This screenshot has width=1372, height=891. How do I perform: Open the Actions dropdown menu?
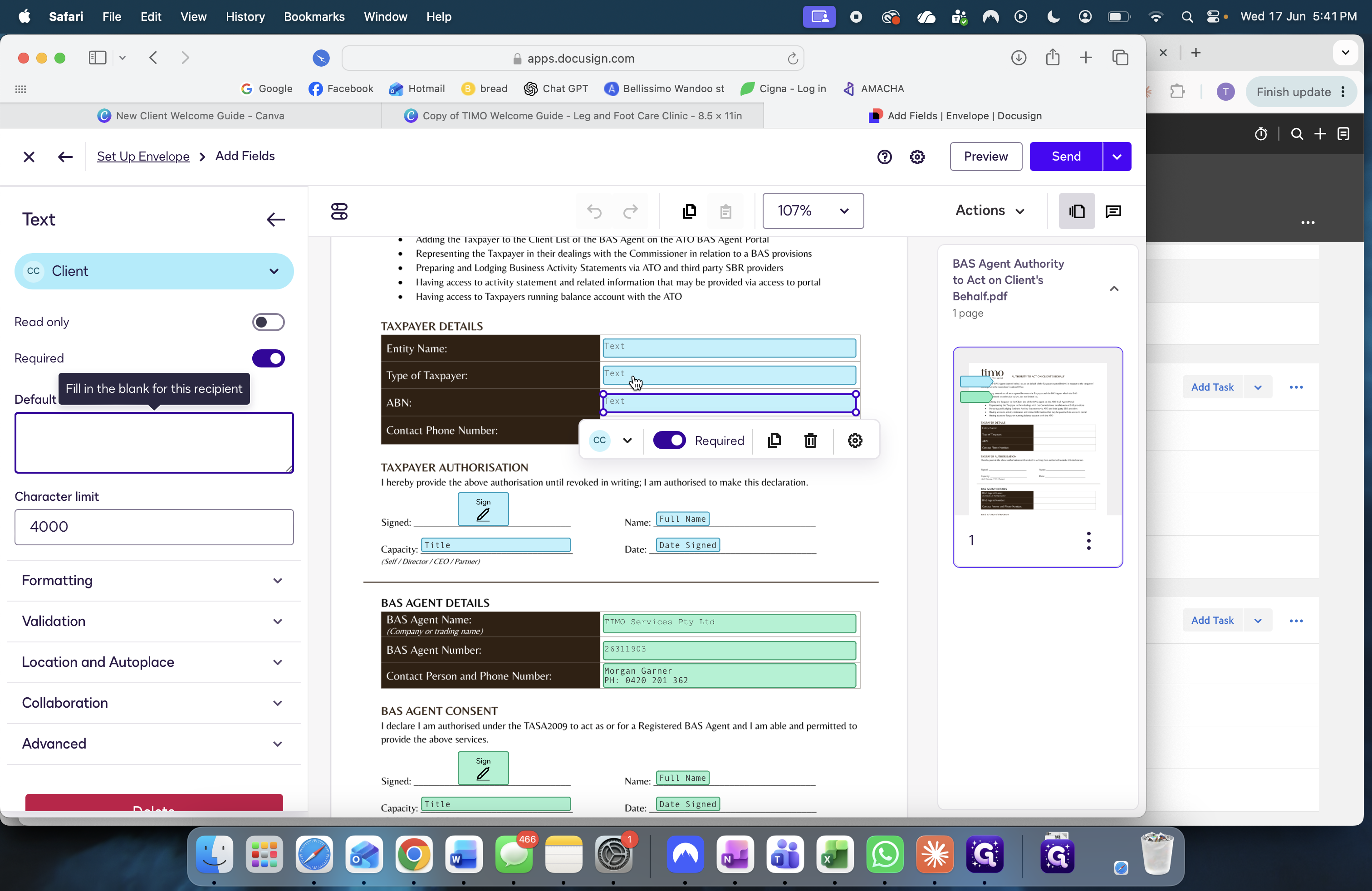tap(990, 211)
